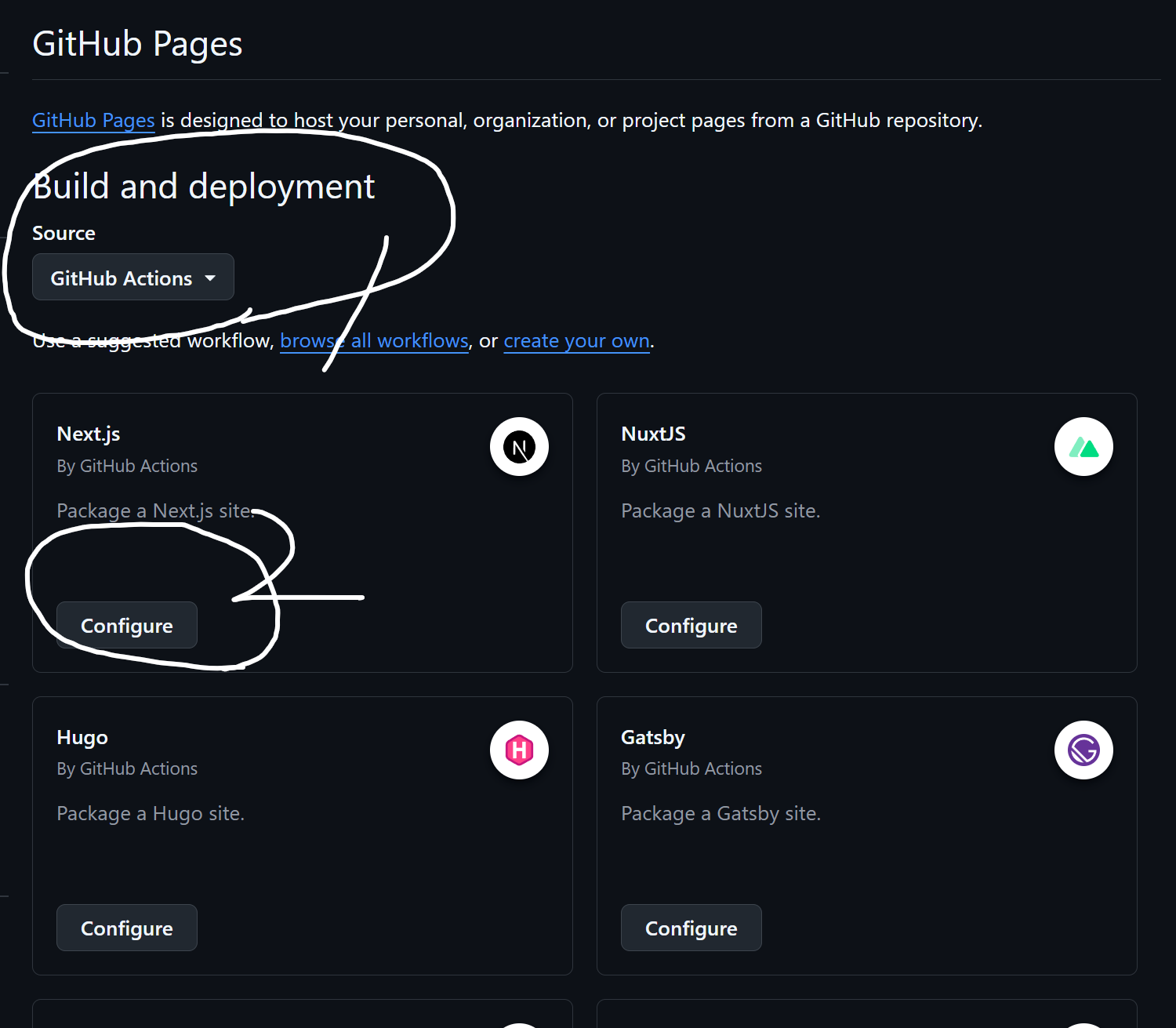This screenshot has height=1028, width=1176.
Task: Open the GitHub Actions source dropdown
Action: coord(132,277)
